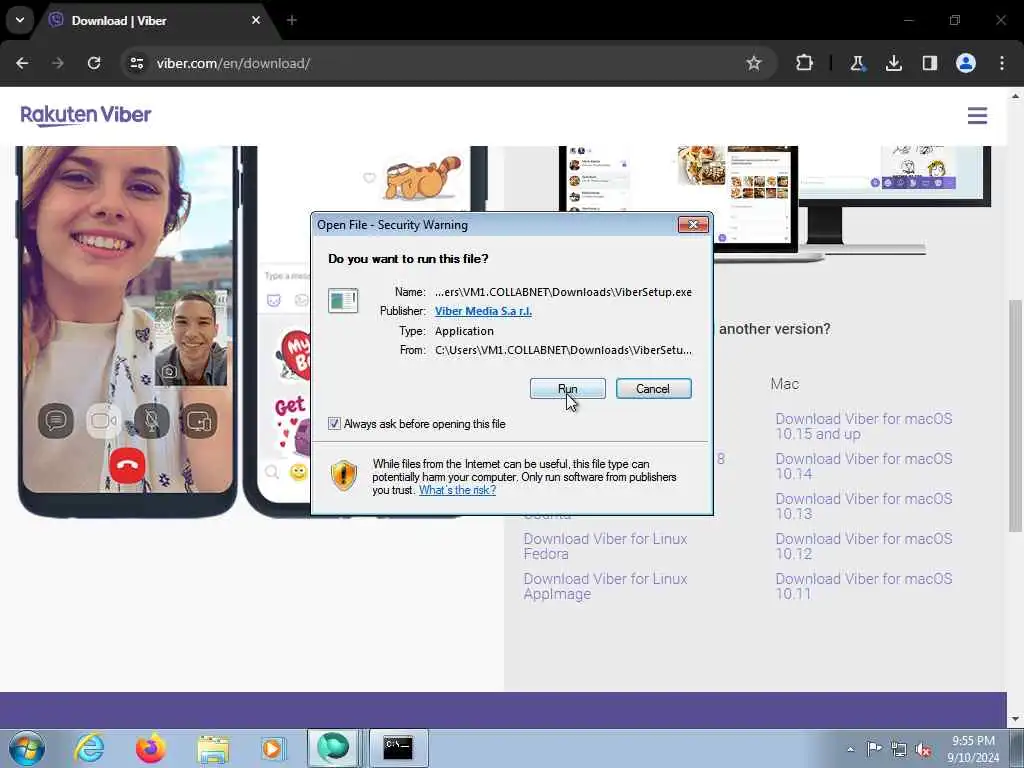View site information icon in address bar
This screenshot has height=768, width=1024.
tap(136, 63)
